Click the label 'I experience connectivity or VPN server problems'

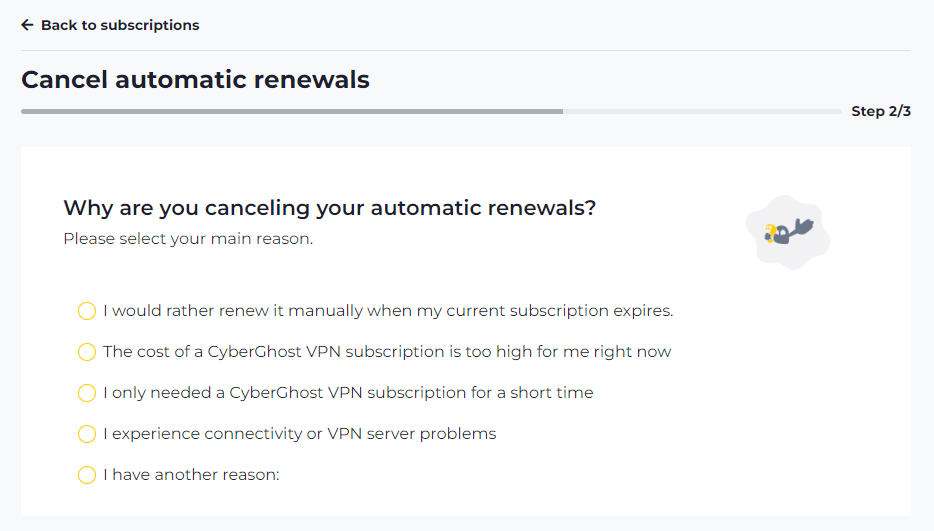click(x=300, y=434)
